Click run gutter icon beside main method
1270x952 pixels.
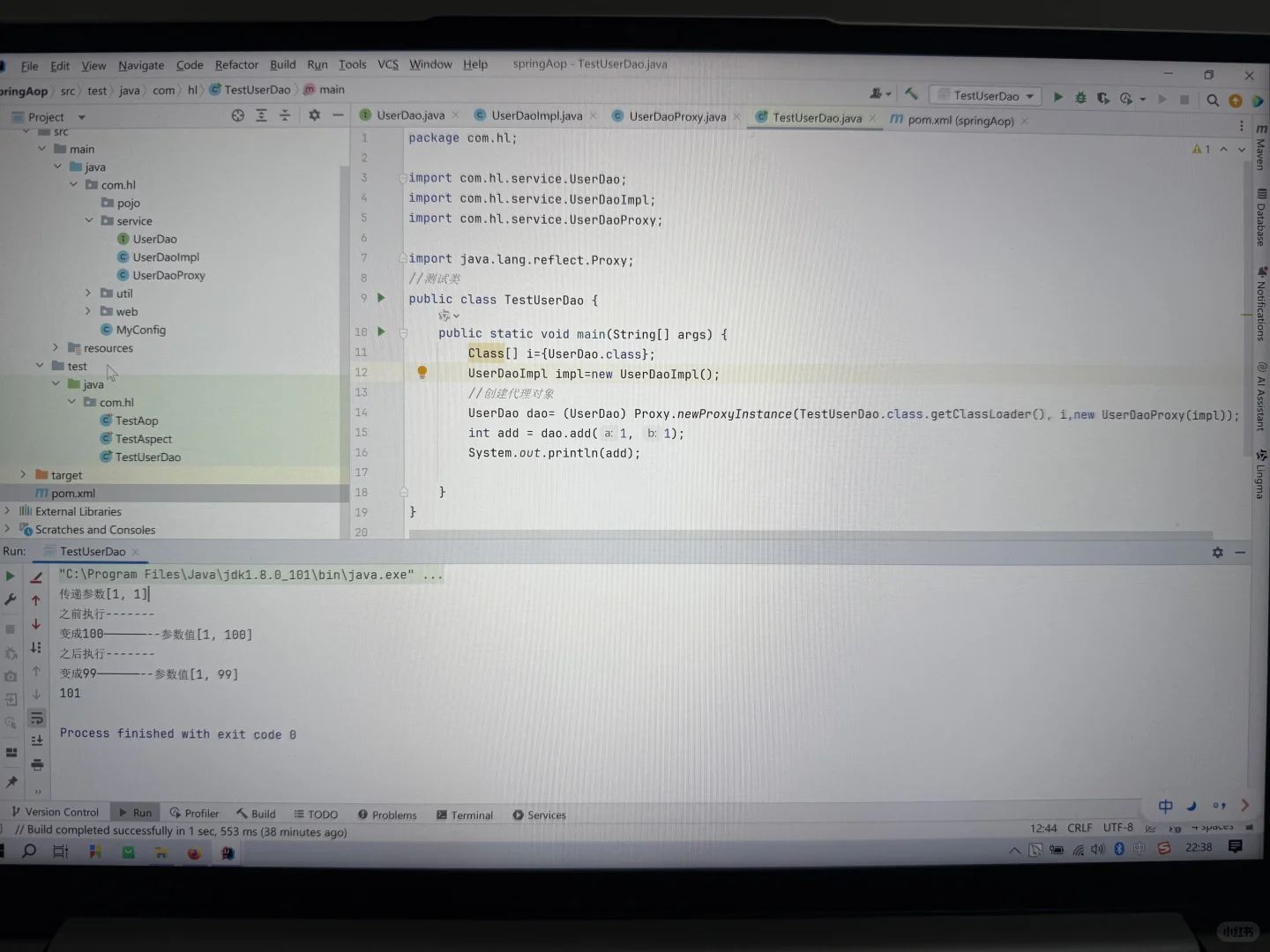click(382, 331)
